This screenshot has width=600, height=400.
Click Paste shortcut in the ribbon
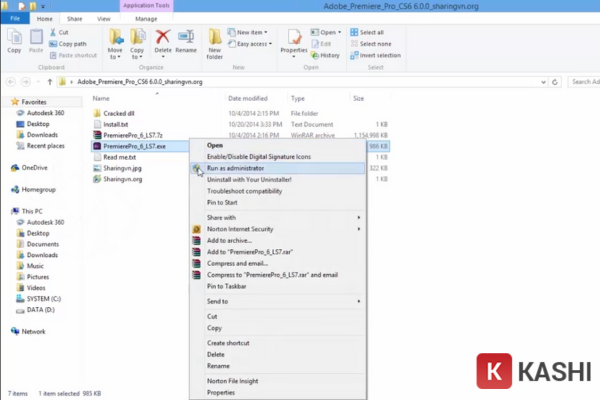(73, 55)
